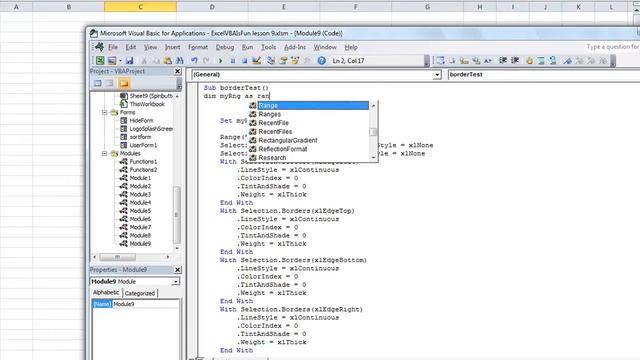Viewport: 640px width, 360px height.
Task: Click the Parameter Info icon on Edit toolbar
Action: (x=476, y=61)
